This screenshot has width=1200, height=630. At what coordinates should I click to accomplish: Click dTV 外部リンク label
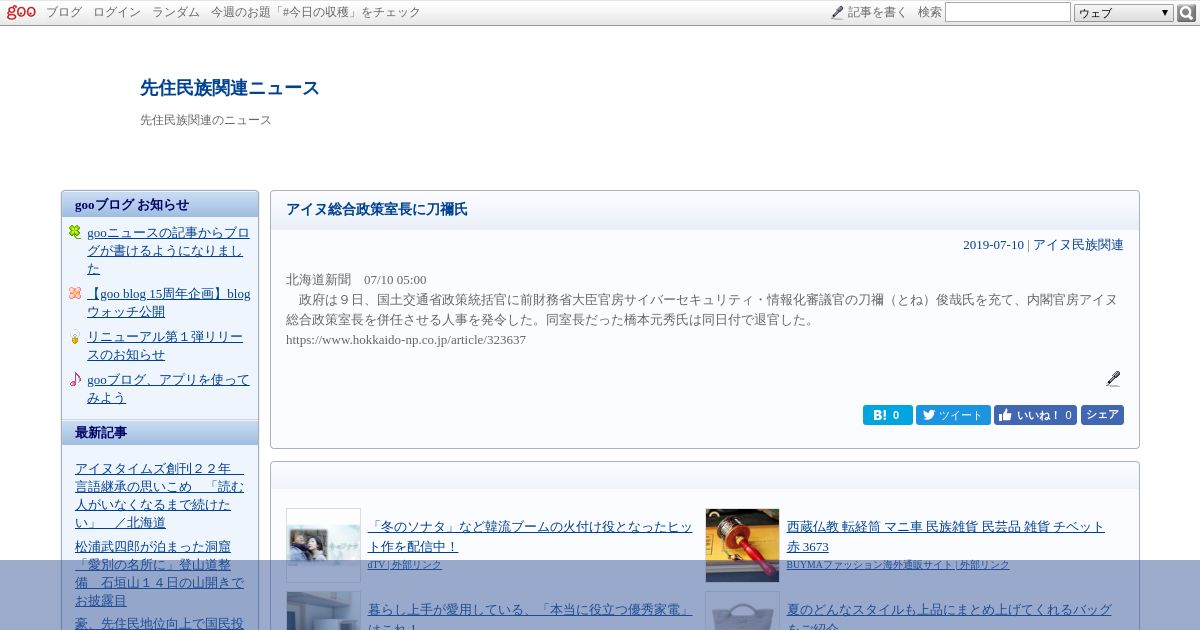[x=405, y=565]
